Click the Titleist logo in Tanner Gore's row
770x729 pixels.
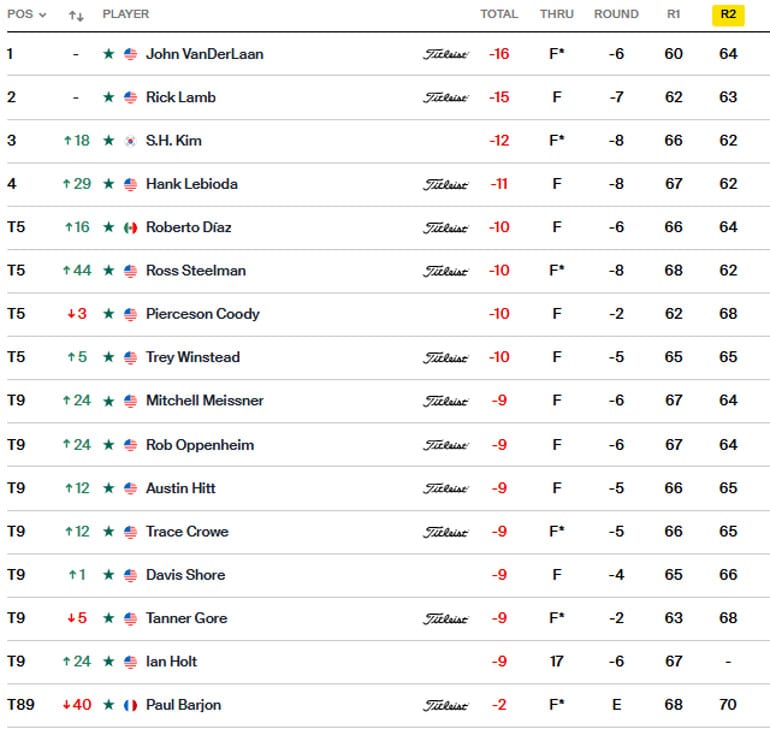pos(445,619)
